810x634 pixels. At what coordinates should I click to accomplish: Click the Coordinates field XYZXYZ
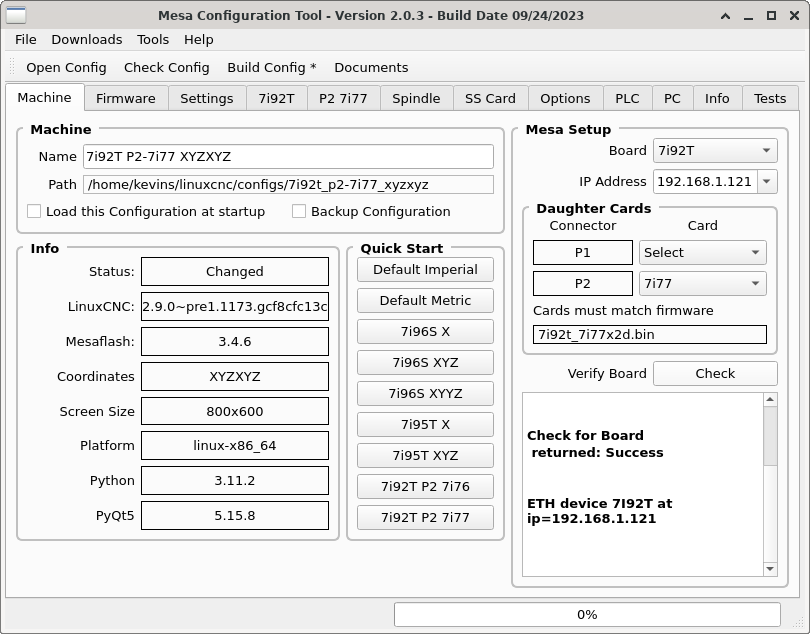(x=235, y=377)
